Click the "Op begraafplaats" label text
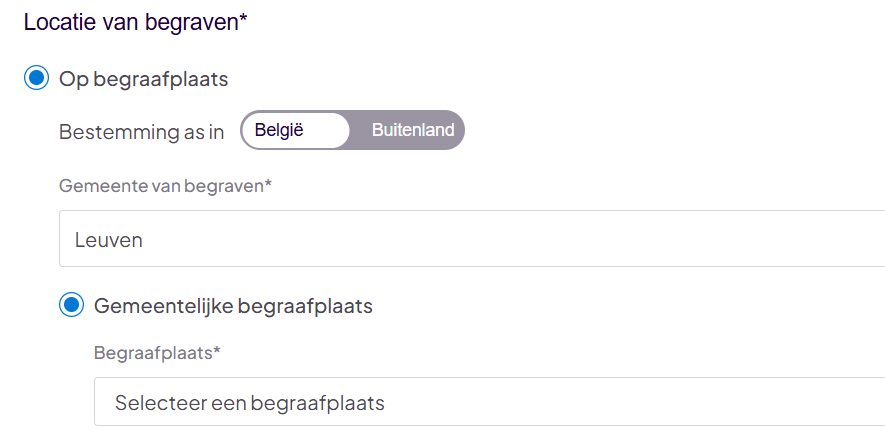Viewport: 885px width, 432px height. pyautogui.click(x=143, y=79)
